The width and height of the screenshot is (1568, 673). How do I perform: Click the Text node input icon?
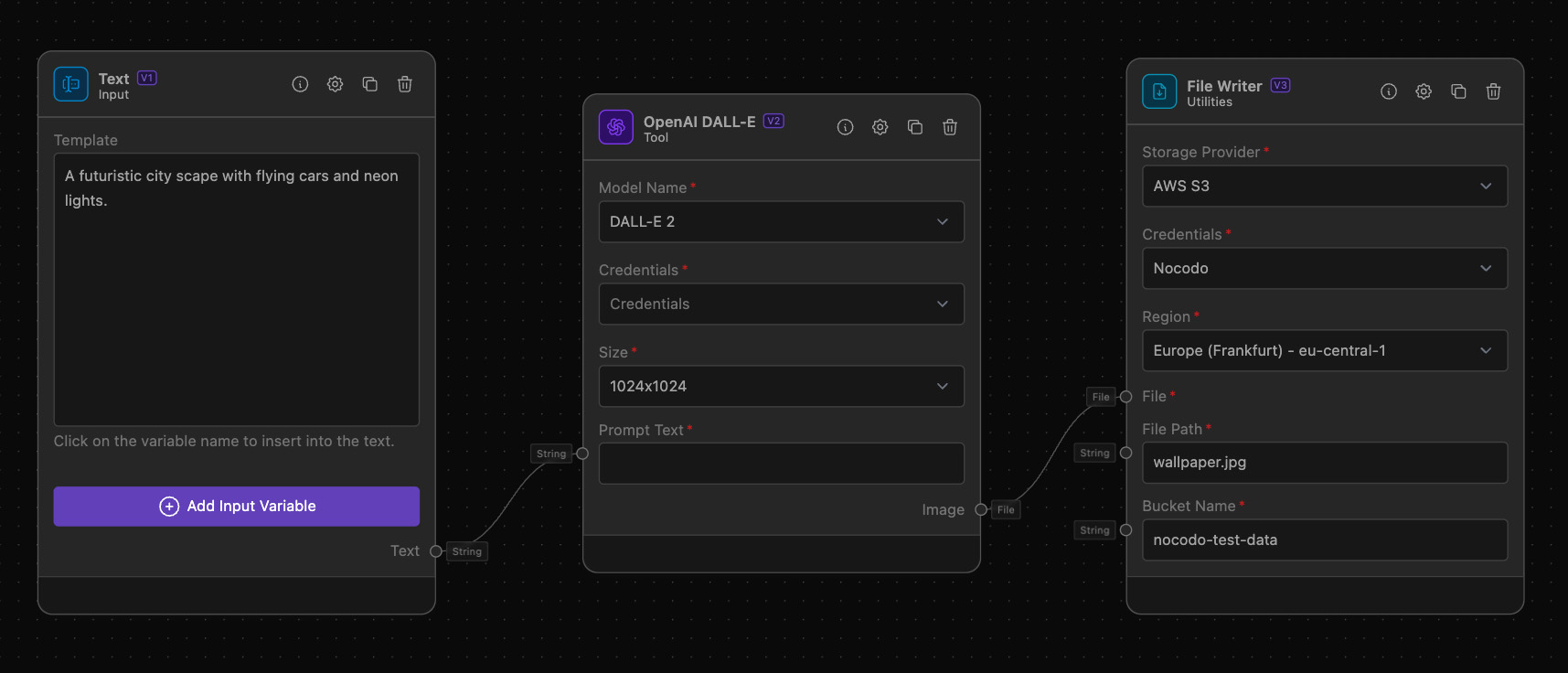(70, 84)
